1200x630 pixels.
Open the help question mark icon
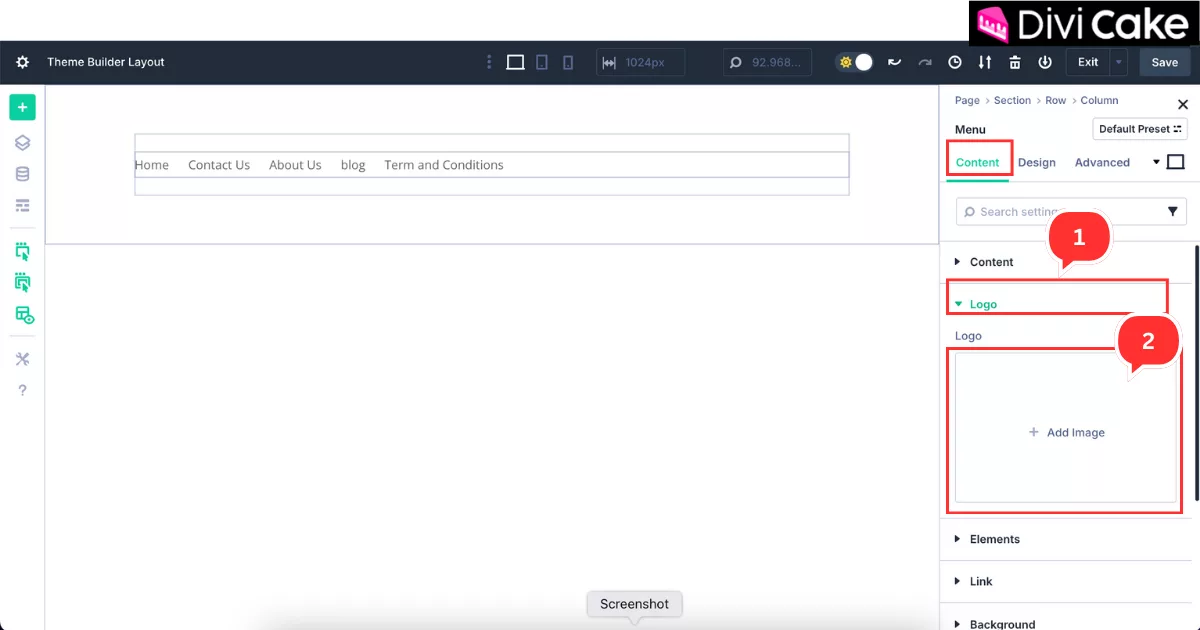[22, 390]
